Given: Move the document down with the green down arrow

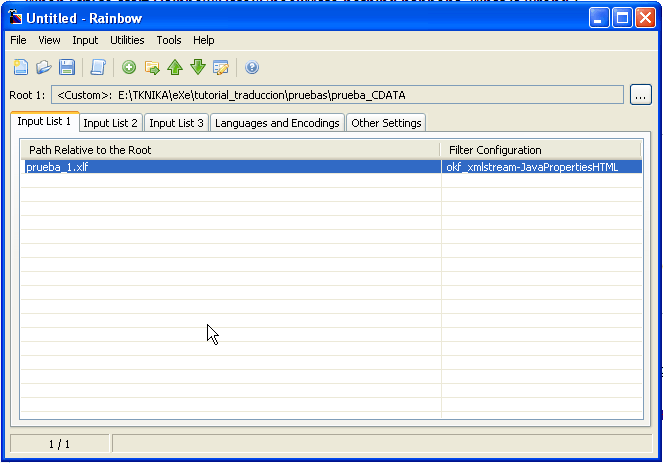Looking at the screenshot, I should pyautogui.click(x=198, y=67).
